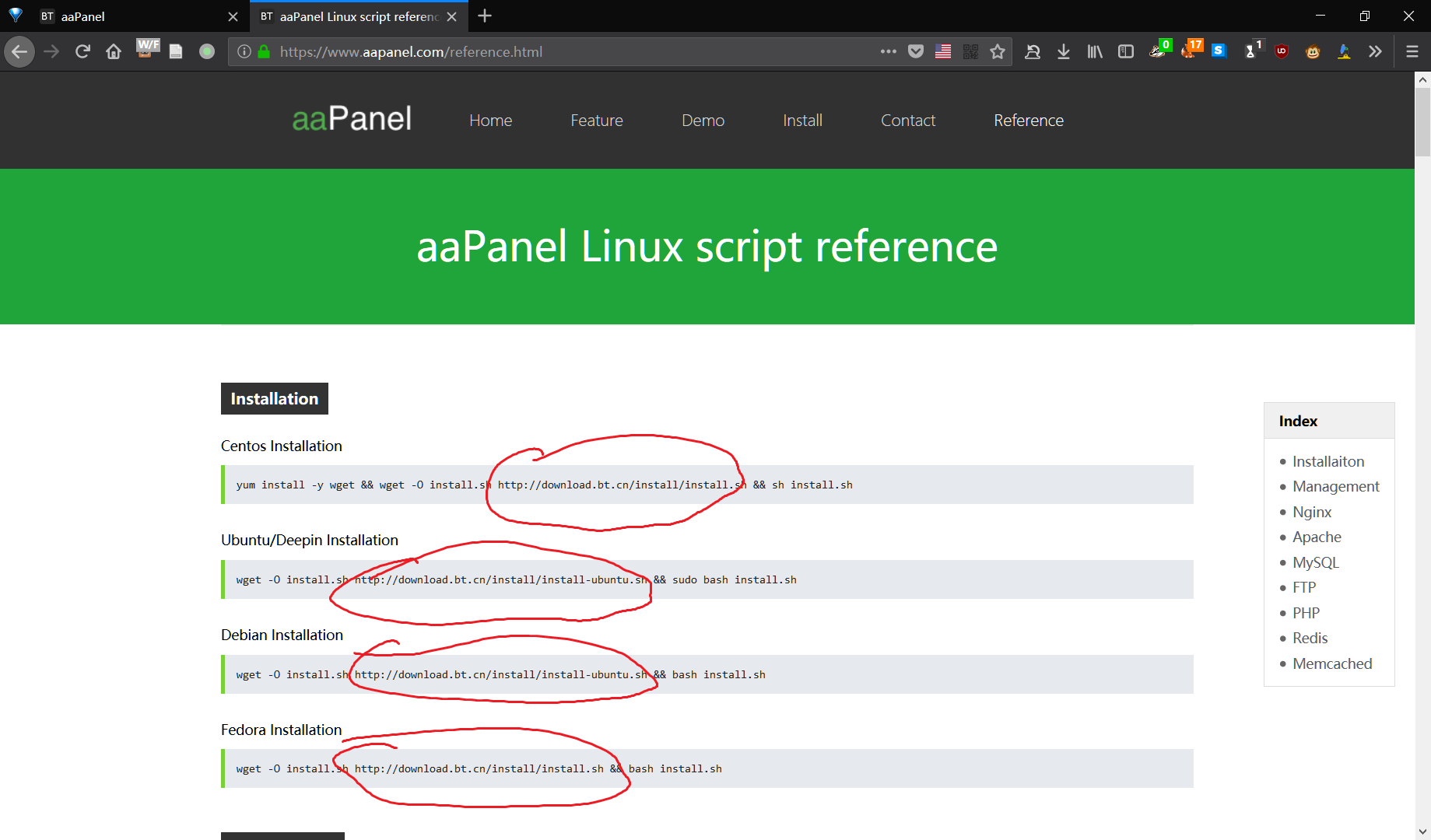This screenshot has width=1431, height=840.
Task: Open the Install navigation item
Action: [802, 121]
